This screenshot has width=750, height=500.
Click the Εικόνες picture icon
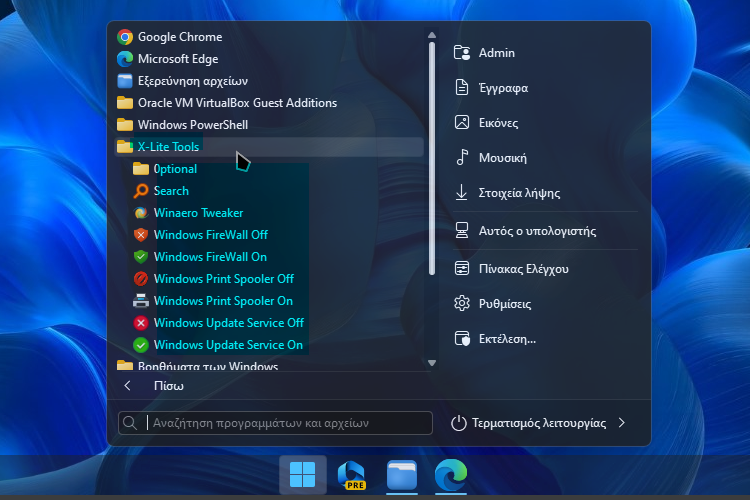(462, 122)
